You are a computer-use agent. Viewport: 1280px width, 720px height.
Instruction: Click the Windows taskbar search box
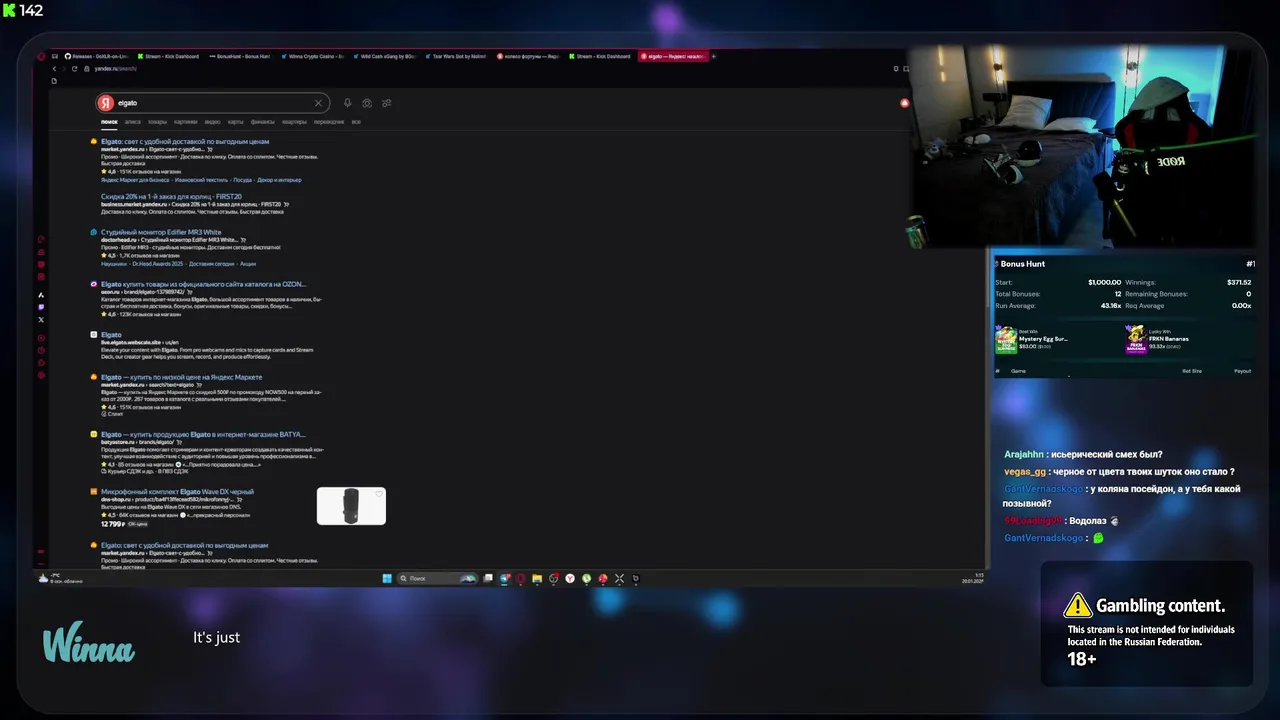(x=437, y=578)
